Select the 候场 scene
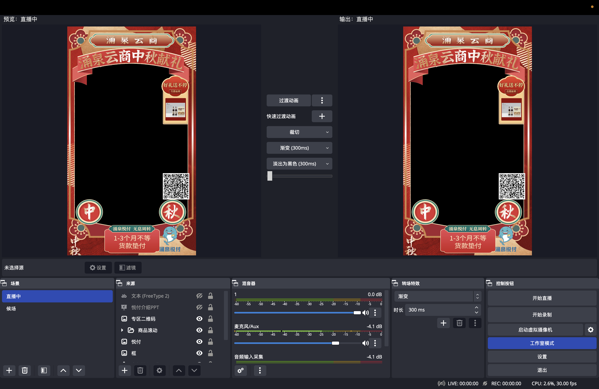599x389 pixels. click(57, 308)
